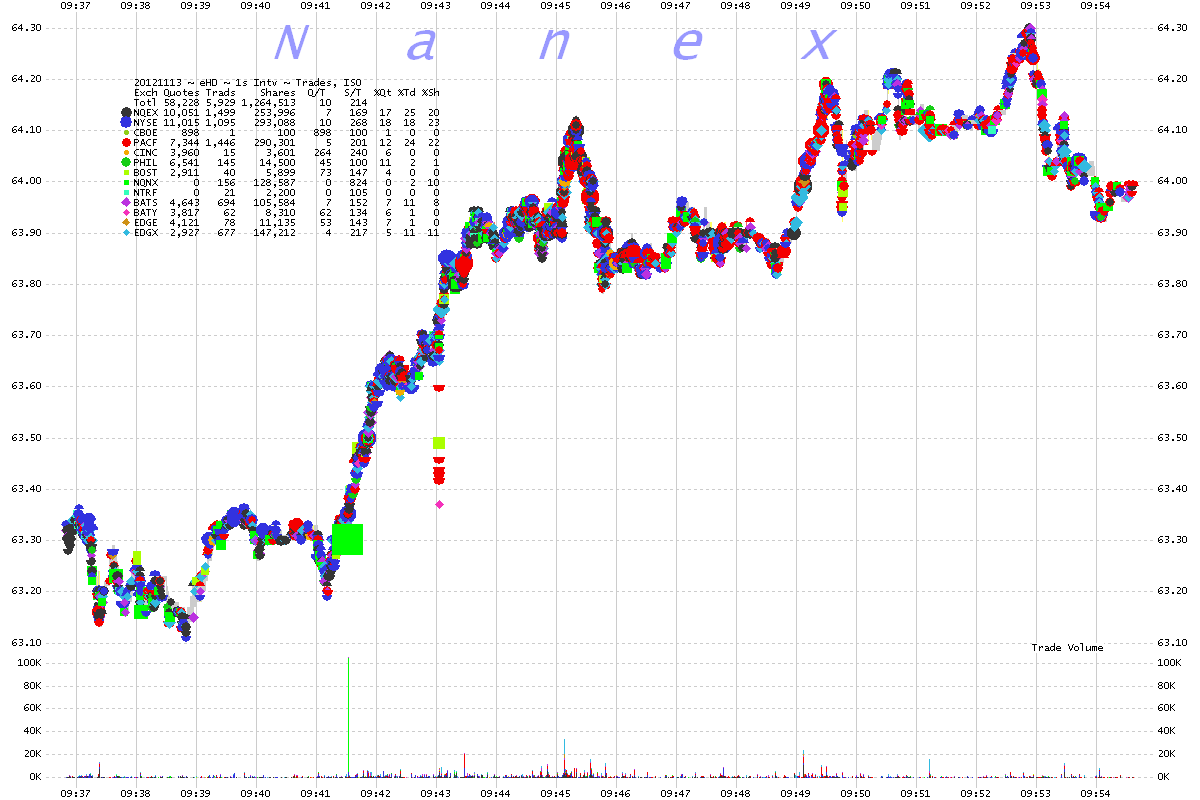The height and width of the screenshot is (800, 1200).
Task: Click '64.30' on the left price axis
Action: pos(25,27)
